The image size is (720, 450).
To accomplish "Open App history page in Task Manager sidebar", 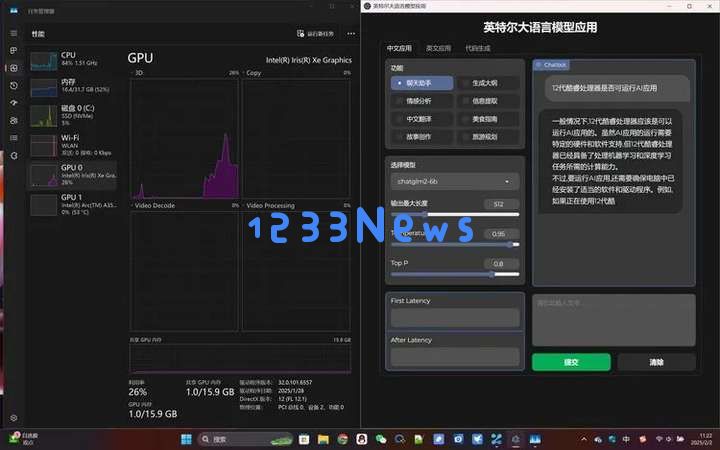I will (14, 85).
